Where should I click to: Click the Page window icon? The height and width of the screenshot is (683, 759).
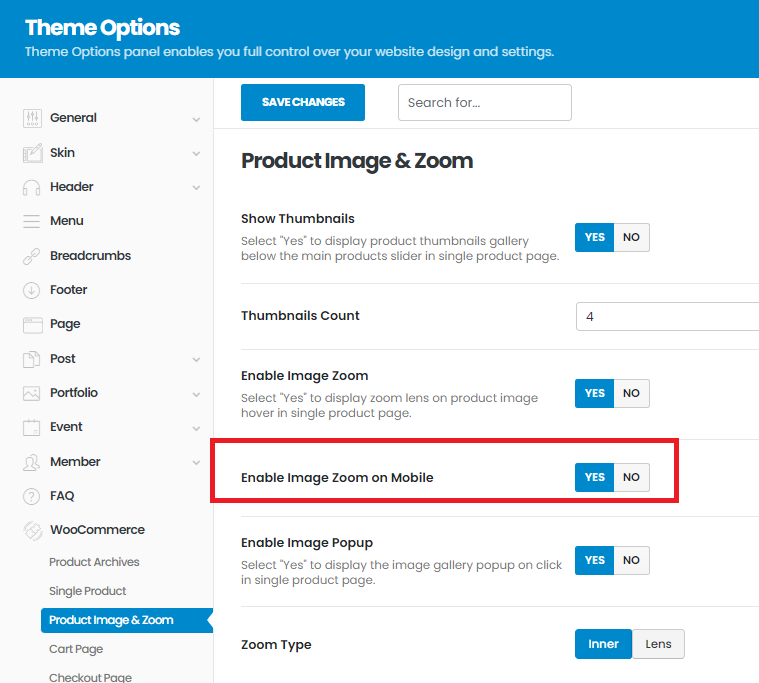click(x=32, y=325)
